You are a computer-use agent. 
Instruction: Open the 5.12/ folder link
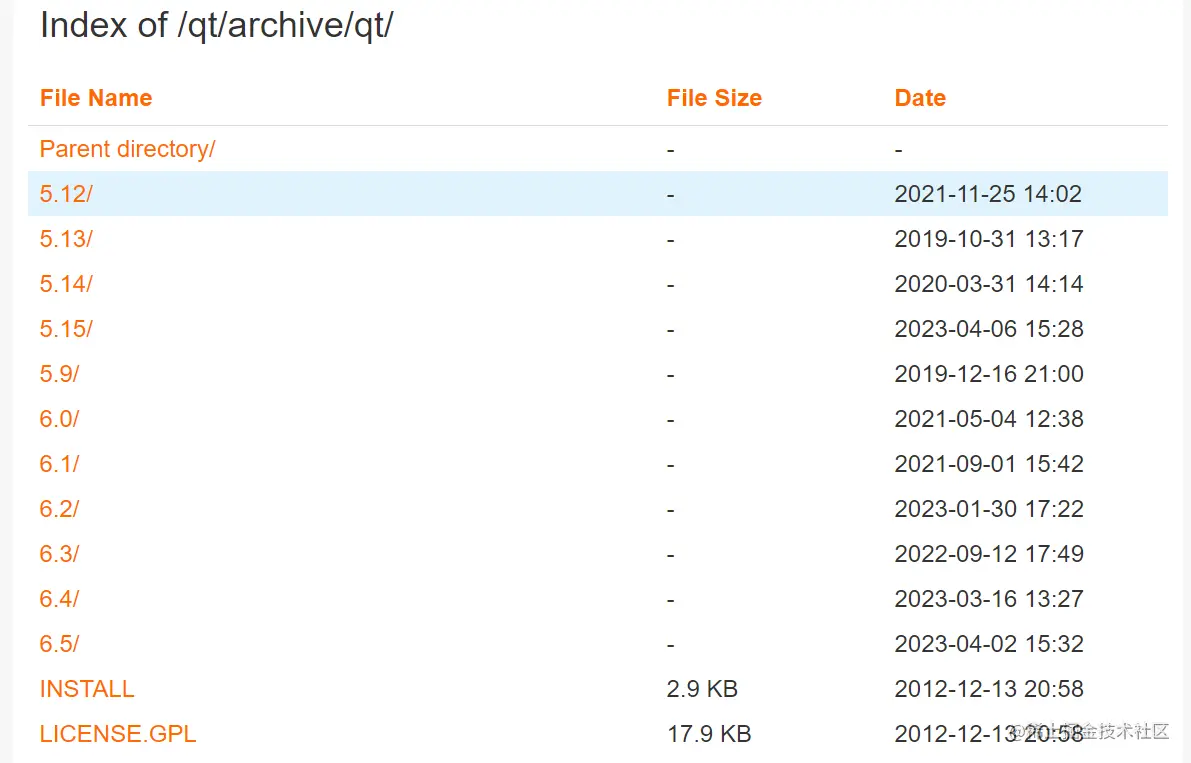(x=66, y=194)
